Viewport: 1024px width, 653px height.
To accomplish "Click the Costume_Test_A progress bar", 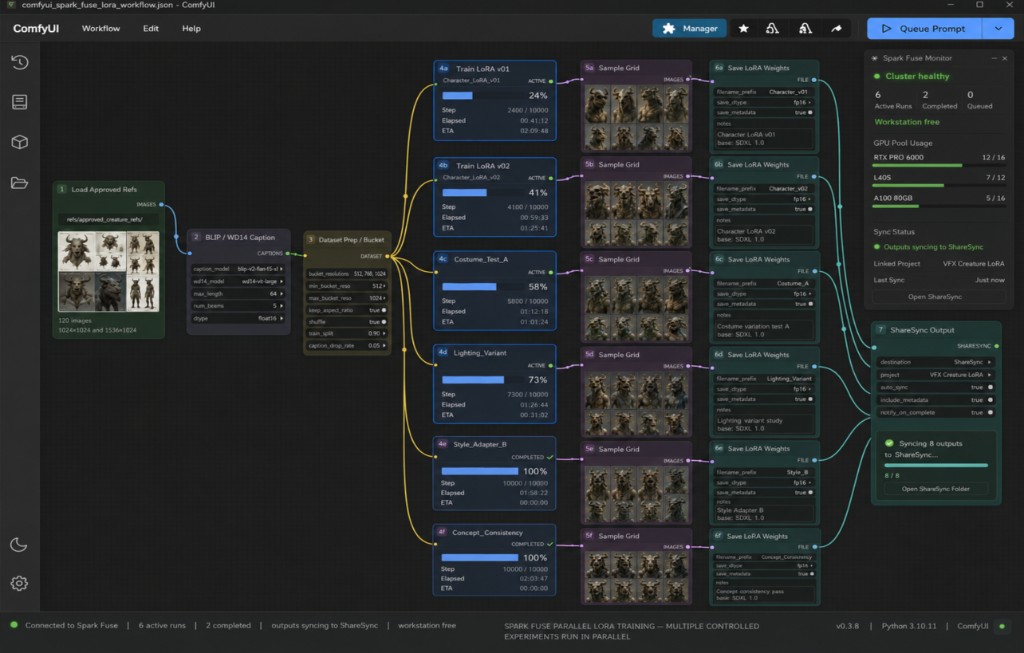I will [483, 287].
